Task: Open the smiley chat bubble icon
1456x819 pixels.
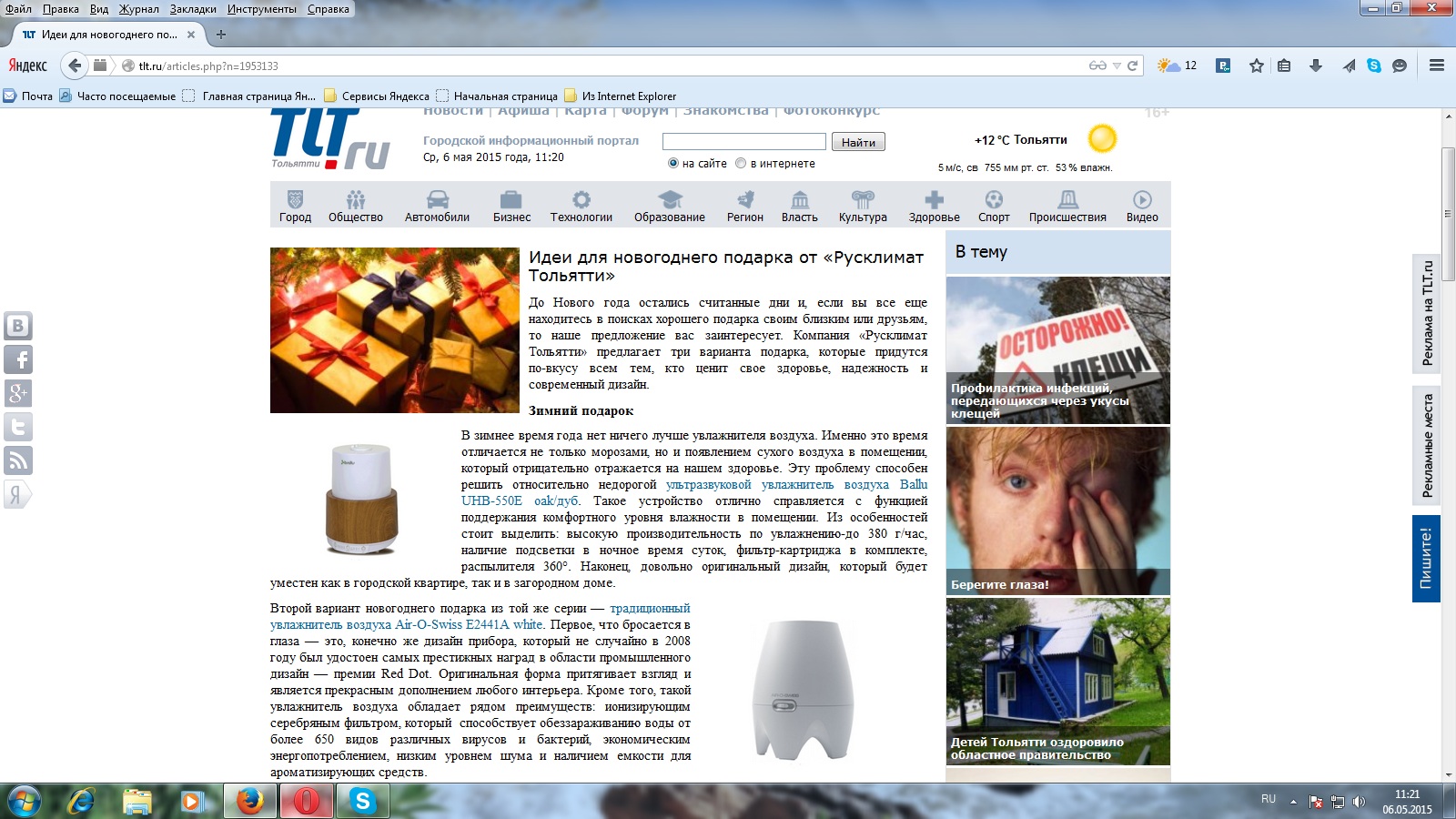Action: pyautogui.click(x=1400, y=66)
